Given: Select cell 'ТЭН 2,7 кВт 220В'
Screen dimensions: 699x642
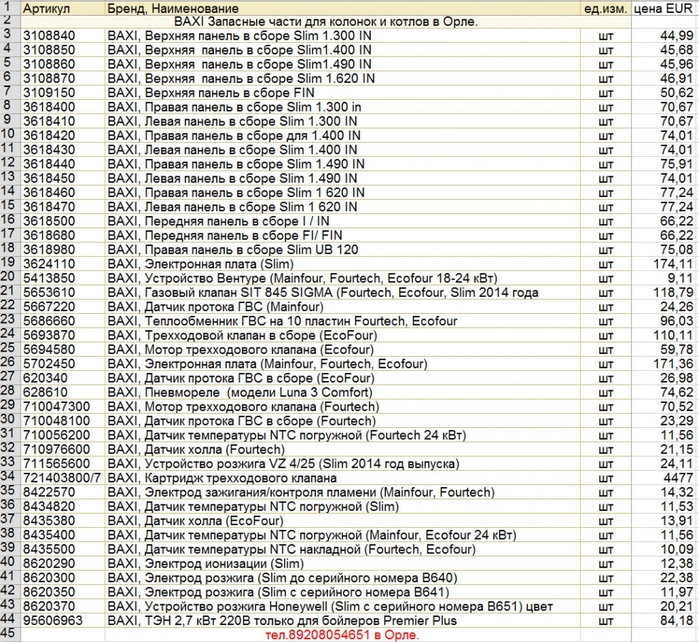Looking at the screenshot, I should [x=343, y=621].
